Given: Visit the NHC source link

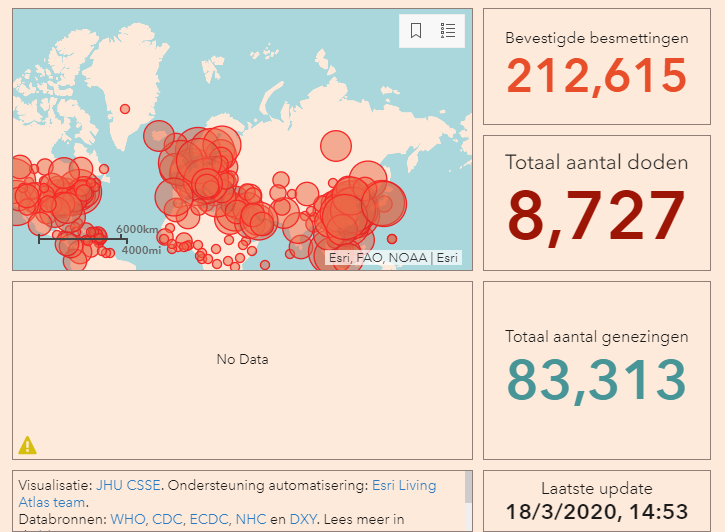Looking at the screenshot, I should click(250, 520).
